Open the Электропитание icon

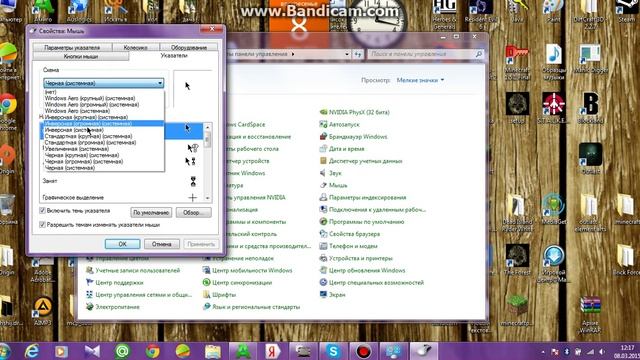coord(90,307)
